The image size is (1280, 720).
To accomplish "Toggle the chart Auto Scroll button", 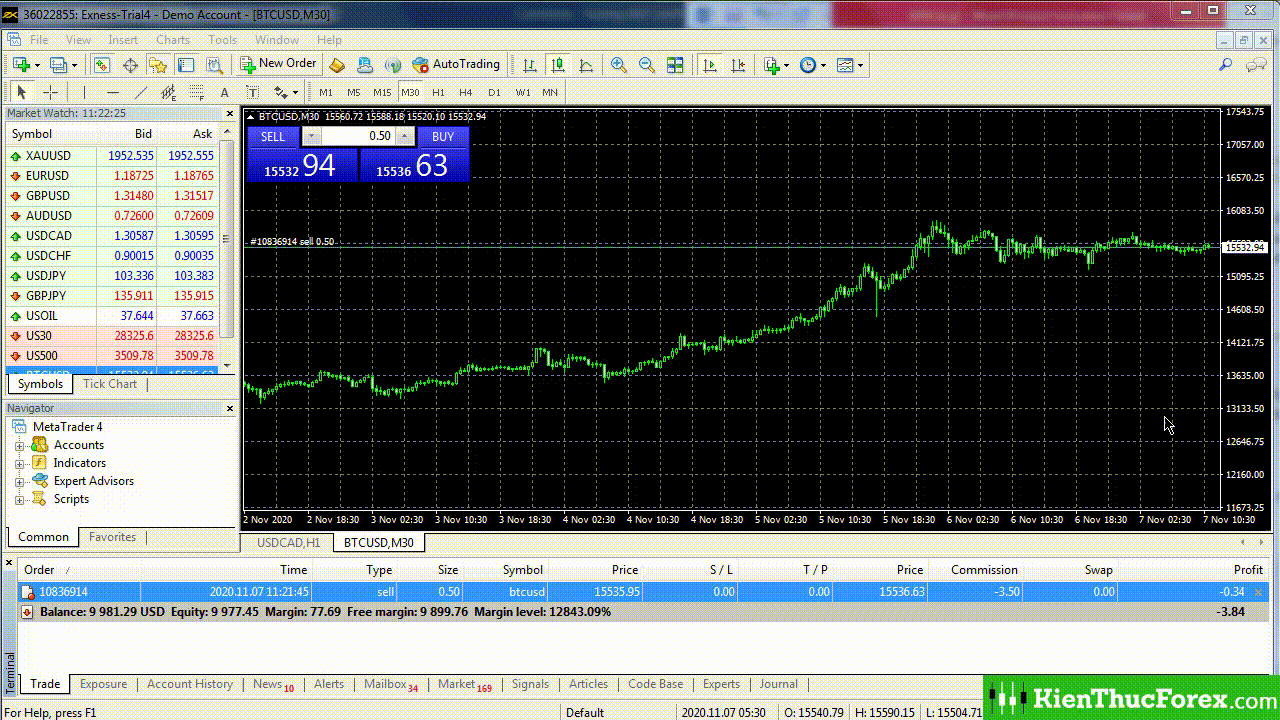I will (x=709, y=65).
